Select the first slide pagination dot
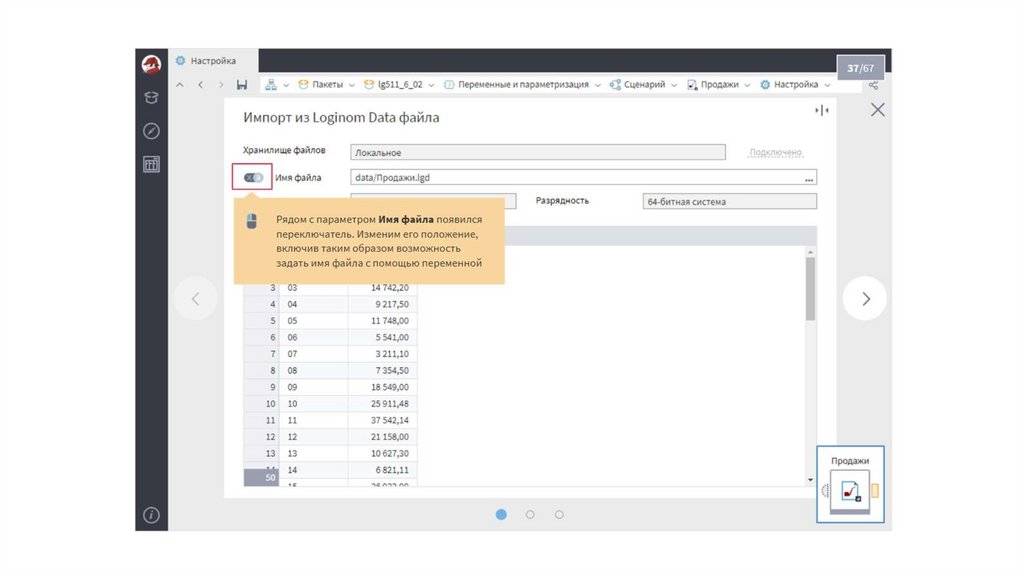The height and width of the screenshot is (574, 1024). click(x=501, y=514)
